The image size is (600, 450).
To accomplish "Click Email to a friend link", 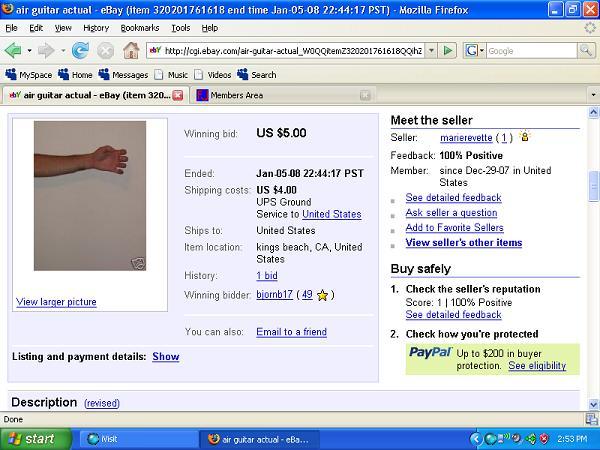I will 292,332.
